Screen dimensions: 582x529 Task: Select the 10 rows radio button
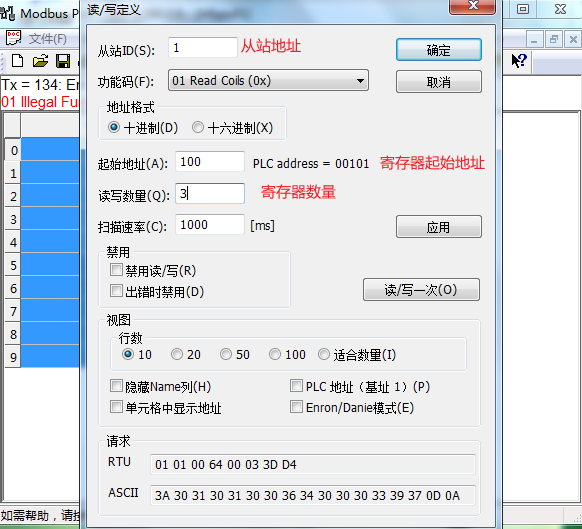pyautogui.click(x=128, y=354)
